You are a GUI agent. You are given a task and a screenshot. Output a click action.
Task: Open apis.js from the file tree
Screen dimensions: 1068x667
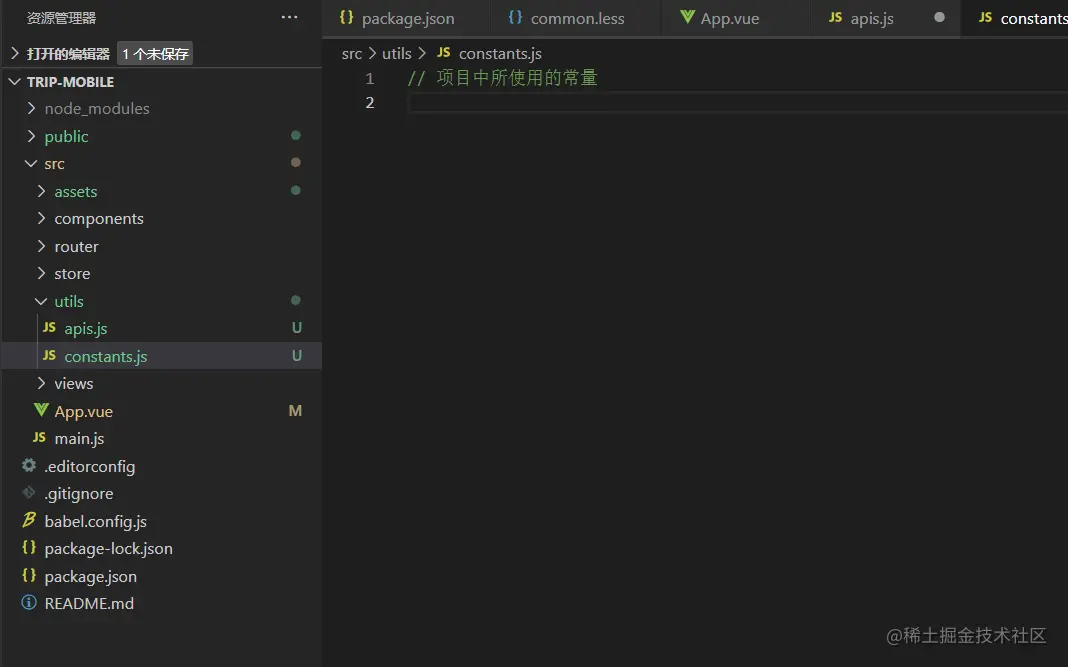click(162, 328)
